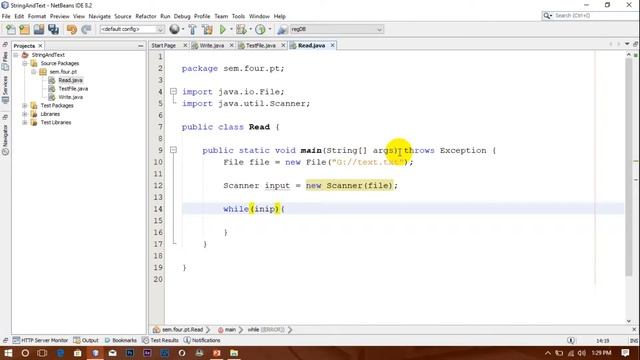The image size is (640, 360).
Task: Click the Undo toolbar icon
Action: (72, 29)
